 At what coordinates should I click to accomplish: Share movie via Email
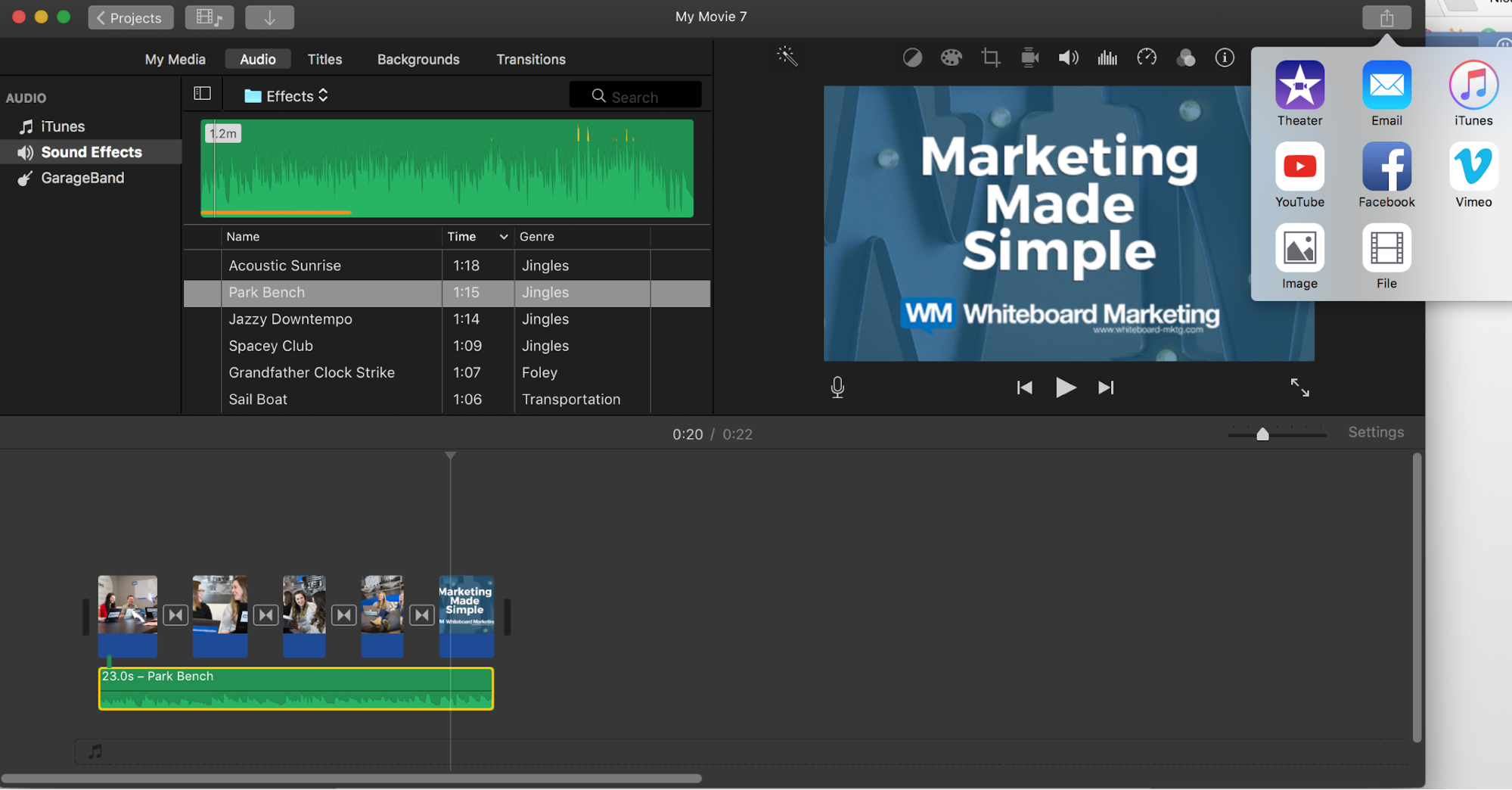click(x=1386, y=93)
